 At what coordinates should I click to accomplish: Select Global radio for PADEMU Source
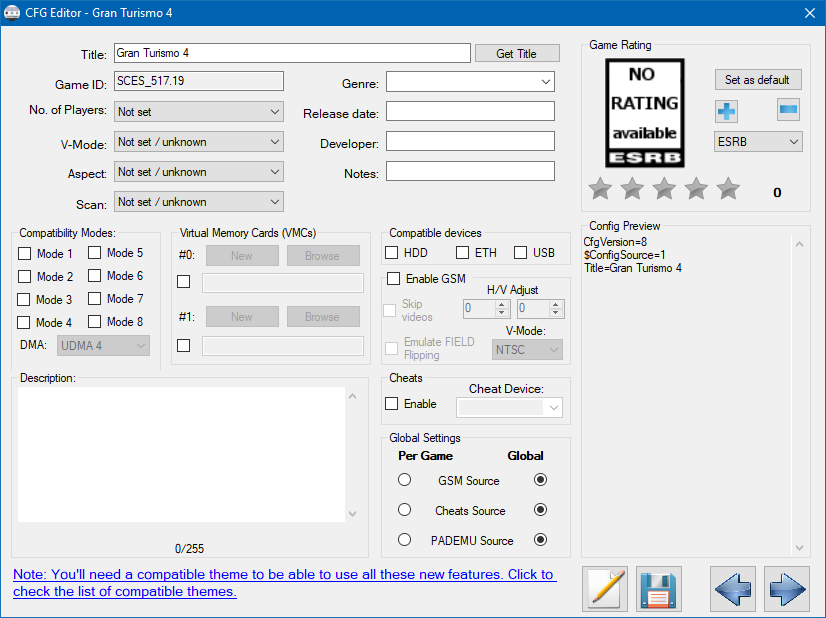click(x=540, y=539)
